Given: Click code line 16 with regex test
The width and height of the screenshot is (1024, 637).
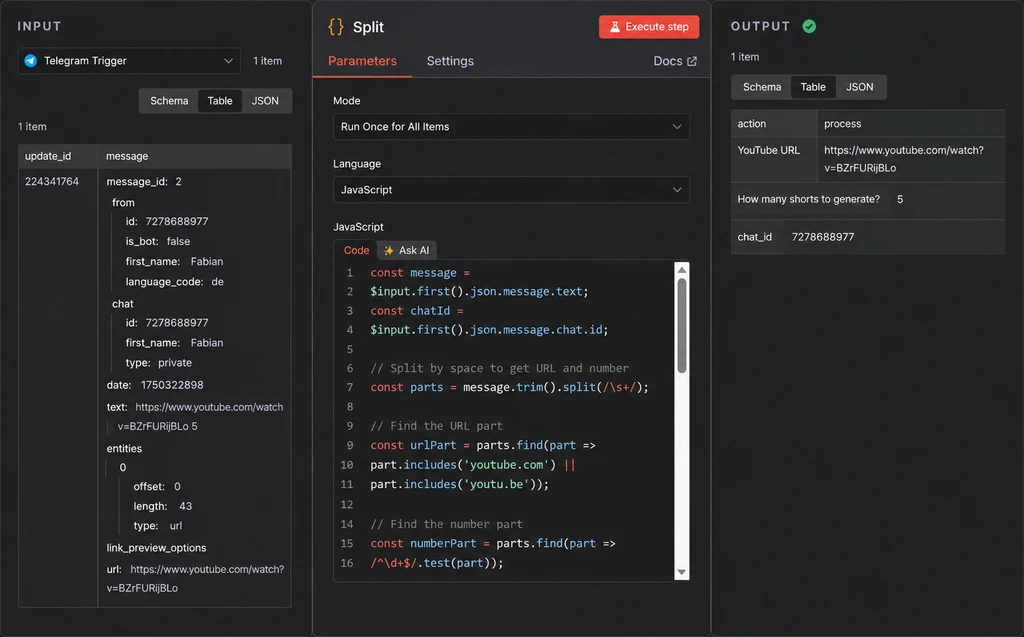Looking at the screenshot, I should tap(437, 563).
